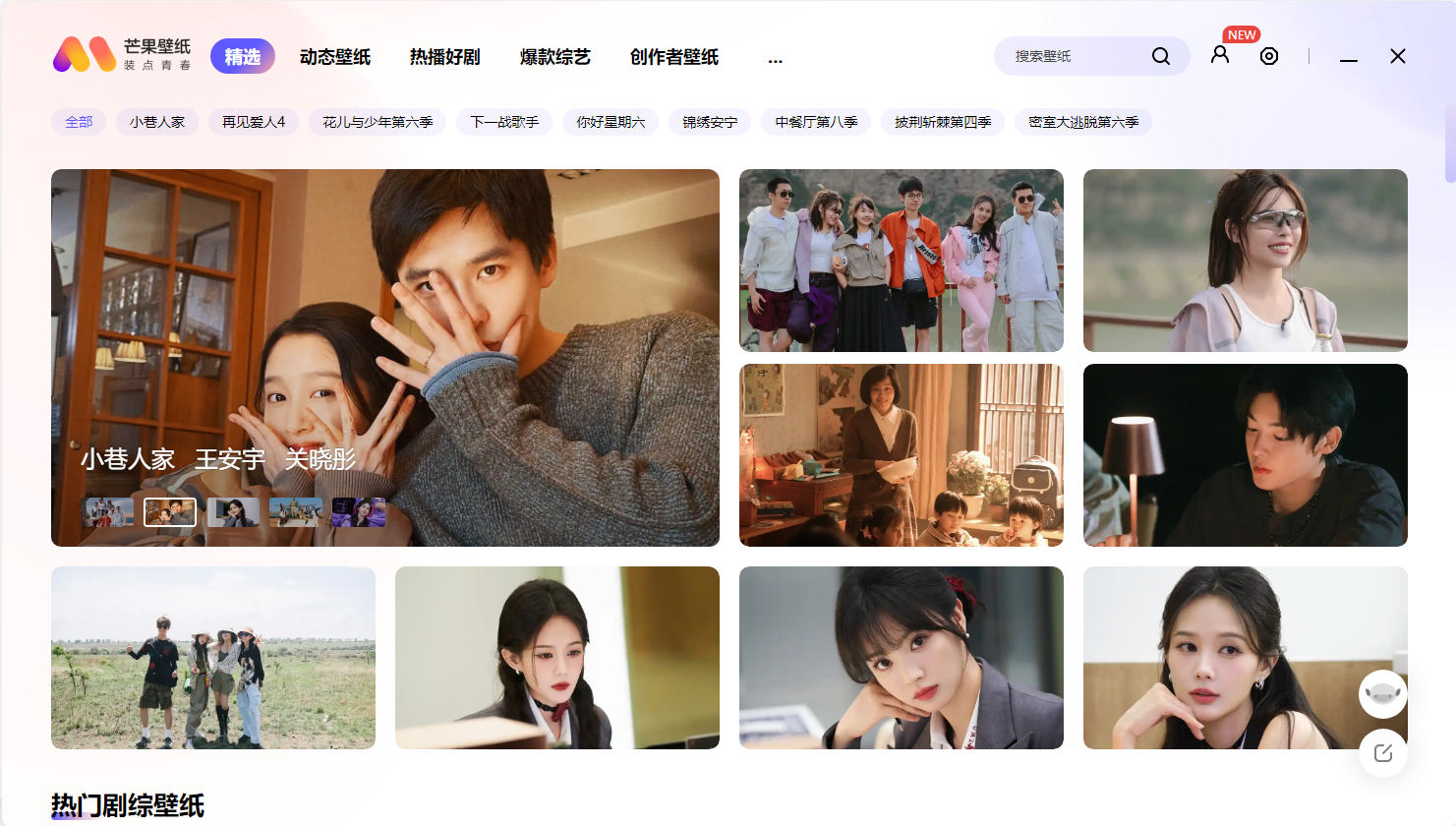Select the highlighted couple carousel thumbnail
The width and height of the screenshot is (1456, 826).
coord(170,512)
